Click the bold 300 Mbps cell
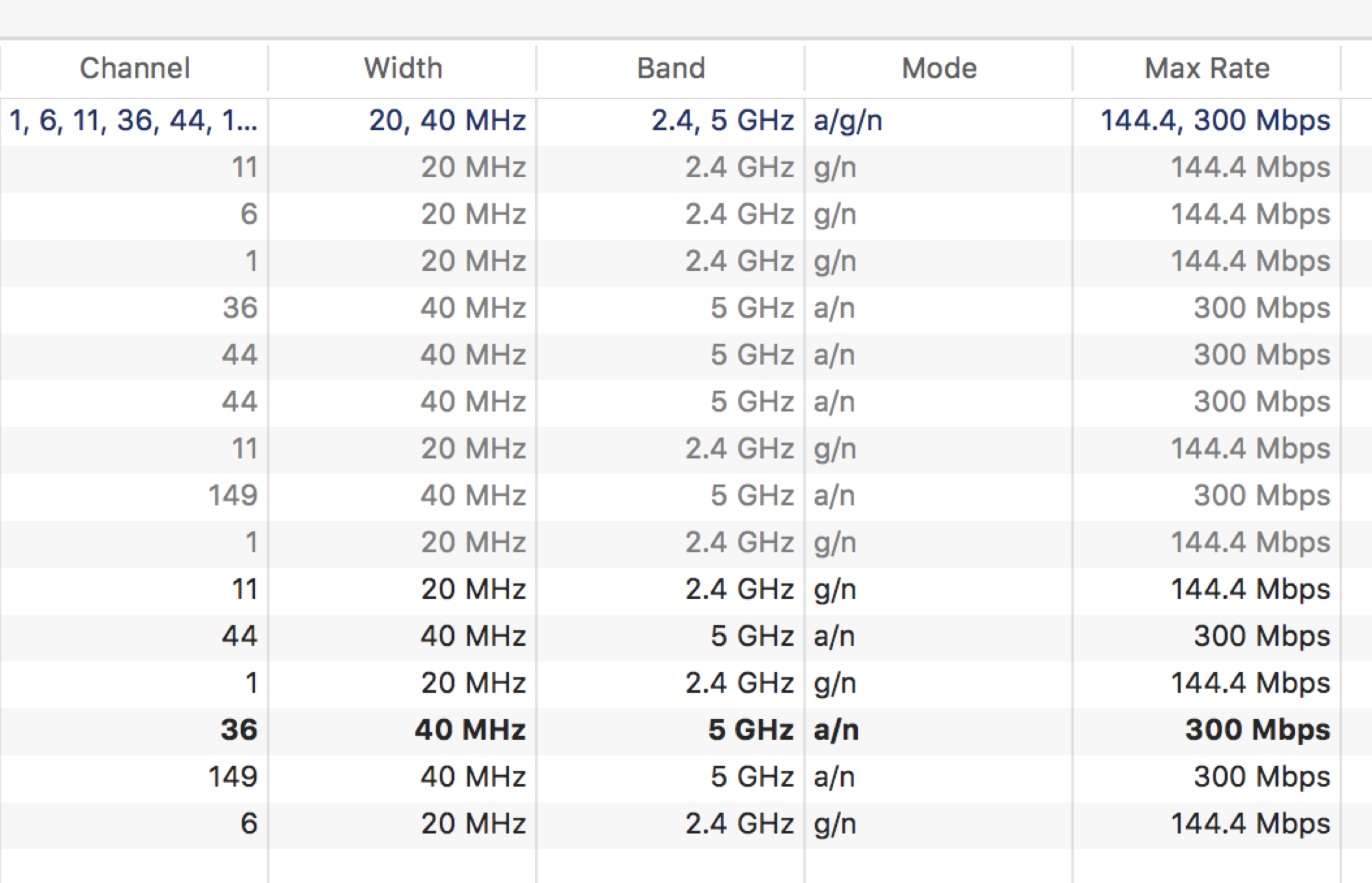Image resolution: width=1372 pixels, height=883 pixels. point(1258,731)
